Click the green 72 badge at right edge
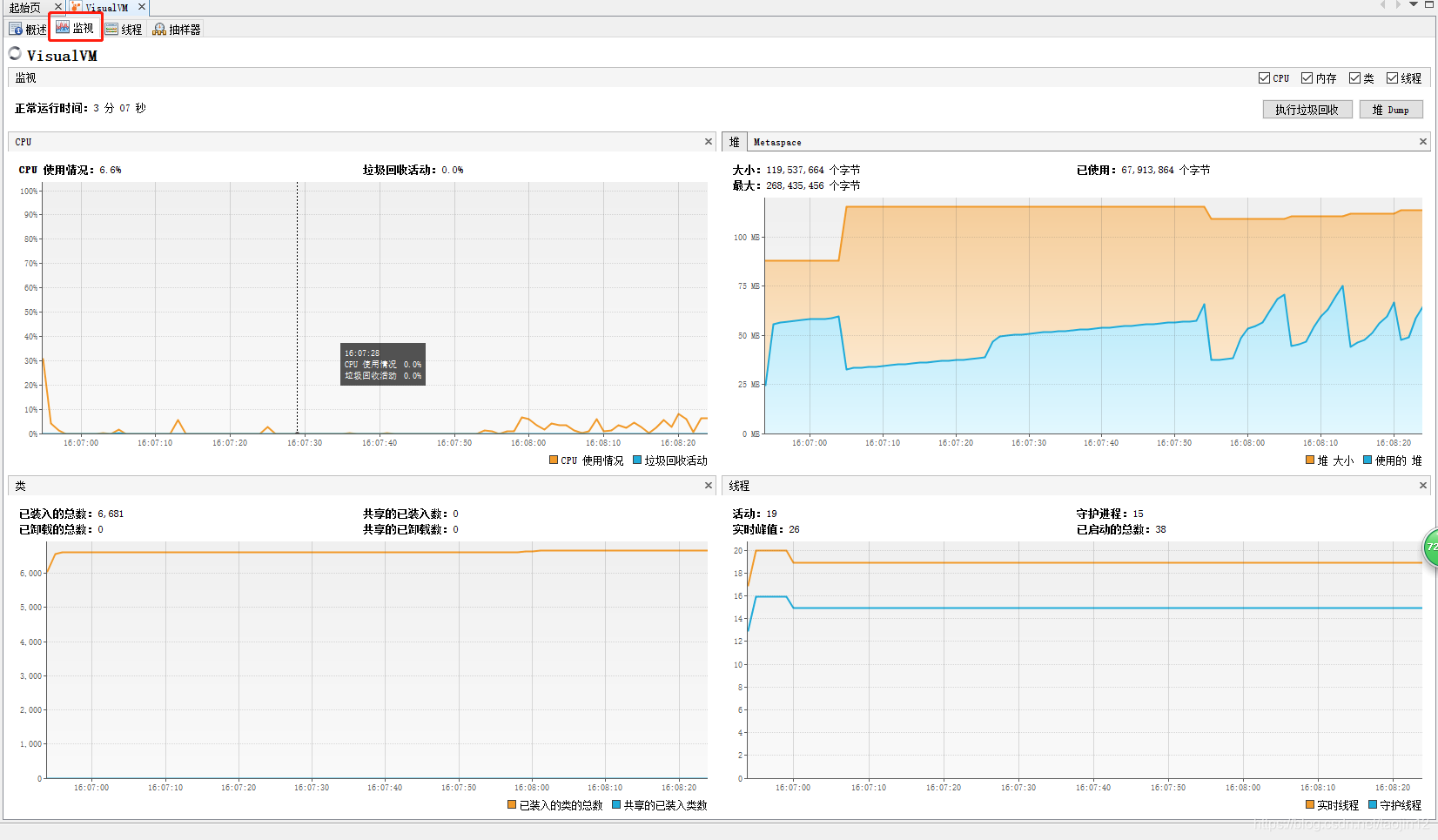The image size is (1438, 840). coord(1430,547)
